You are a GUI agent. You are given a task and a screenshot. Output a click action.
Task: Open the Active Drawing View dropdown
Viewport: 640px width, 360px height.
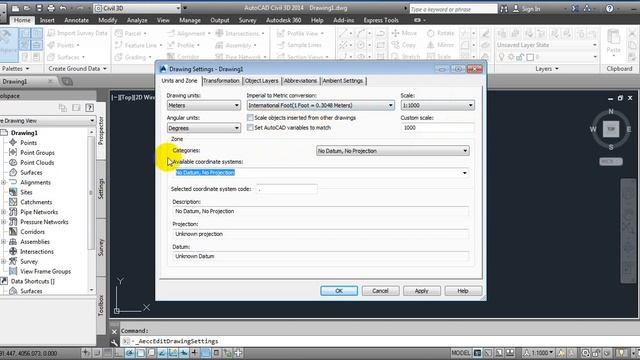pos(48,121)
